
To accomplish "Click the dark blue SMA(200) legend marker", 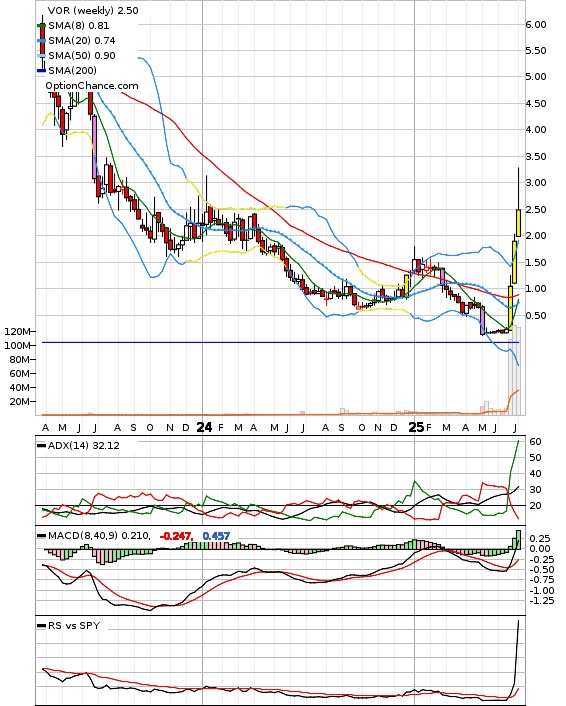I will point(41,70).
